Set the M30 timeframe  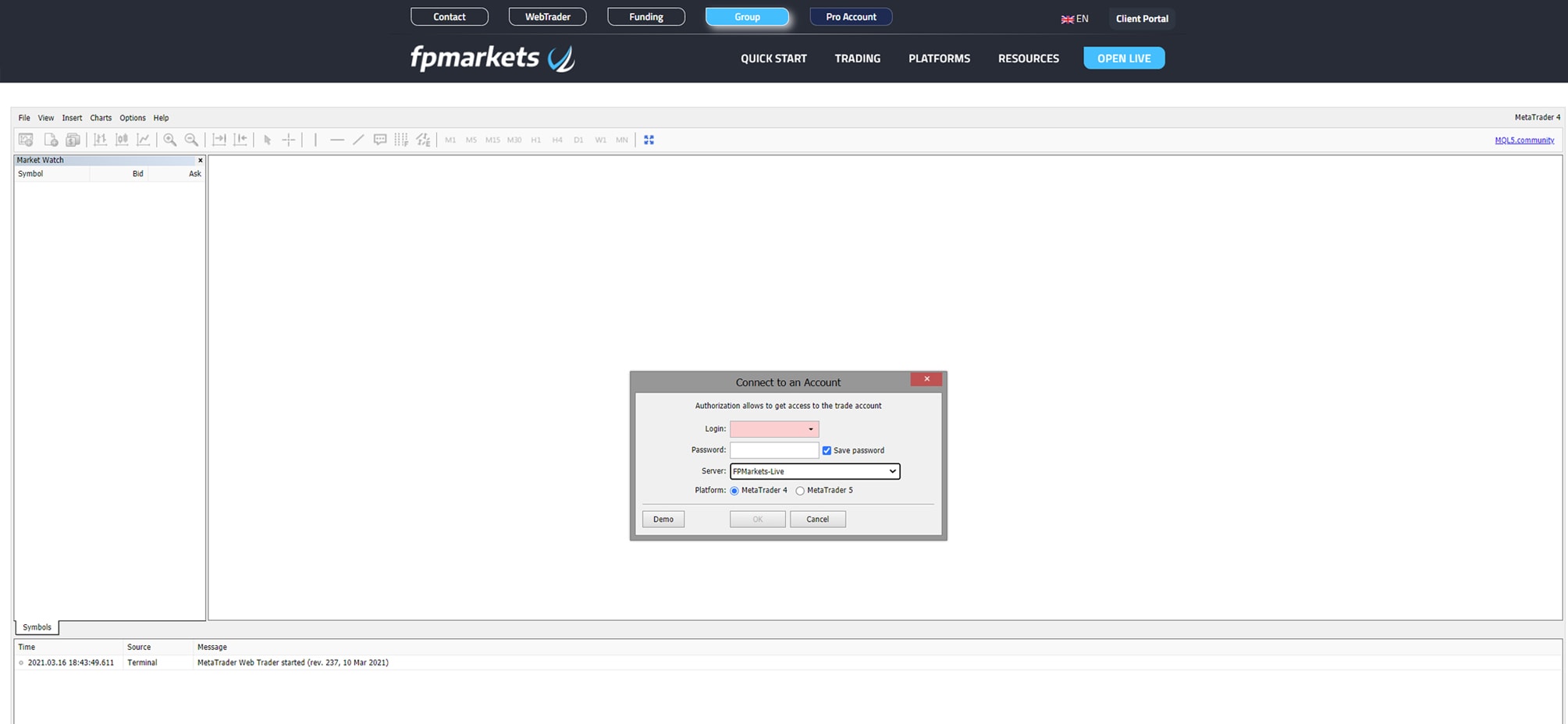(514, 140)
